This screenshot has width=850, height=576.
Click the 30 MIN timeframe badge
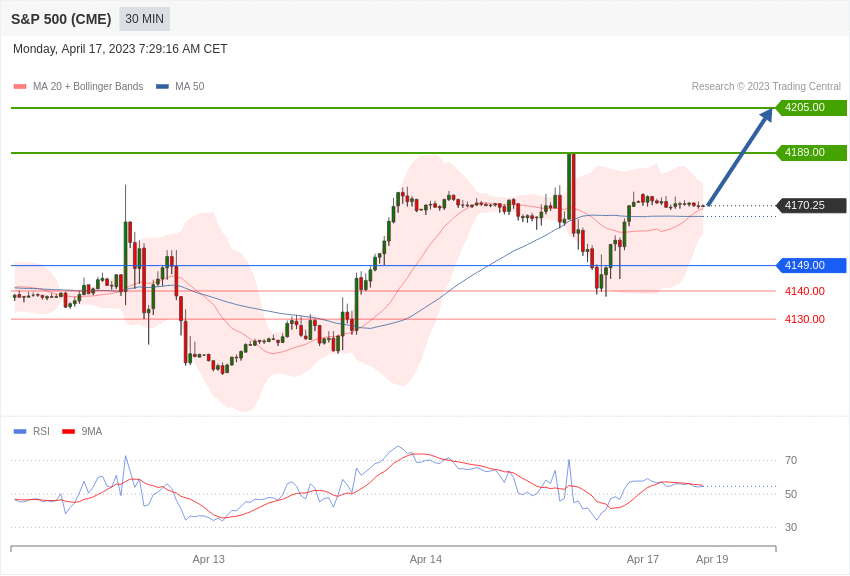(144, 19)
